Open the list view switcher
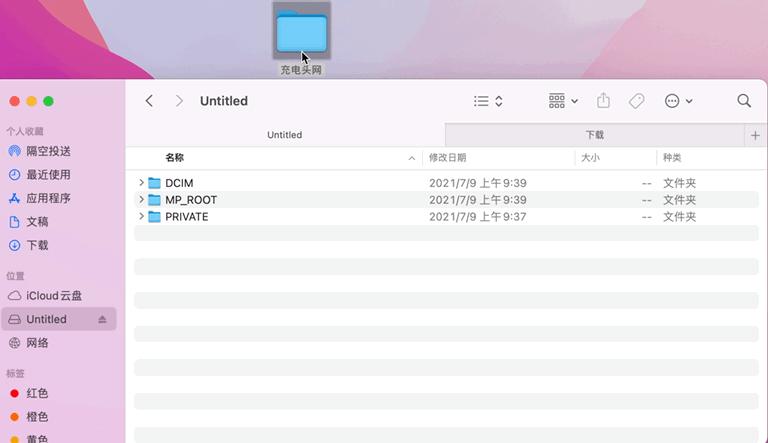Image resolution: width=768 pixels, height=443 pixels. 488,101
